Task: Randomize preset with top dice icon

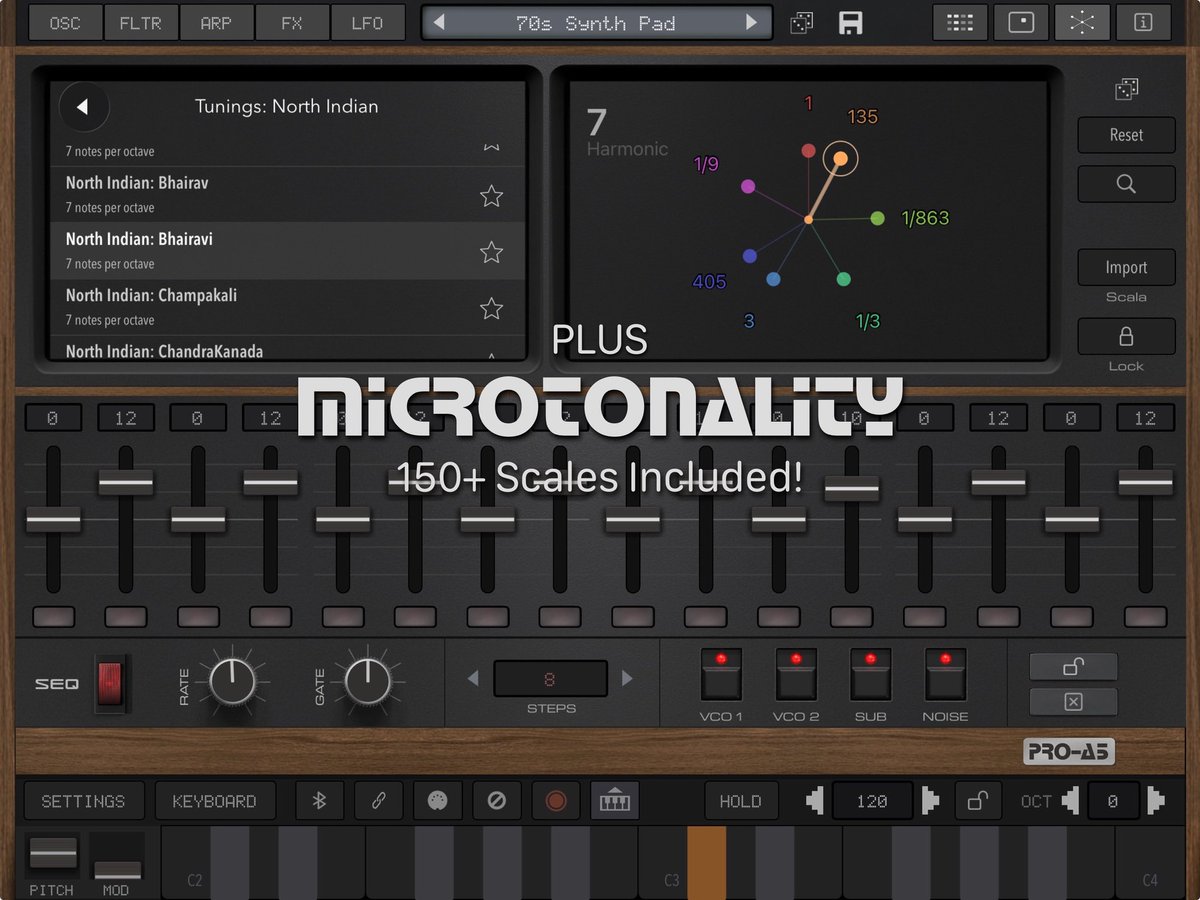Action: tap(802, 23)
